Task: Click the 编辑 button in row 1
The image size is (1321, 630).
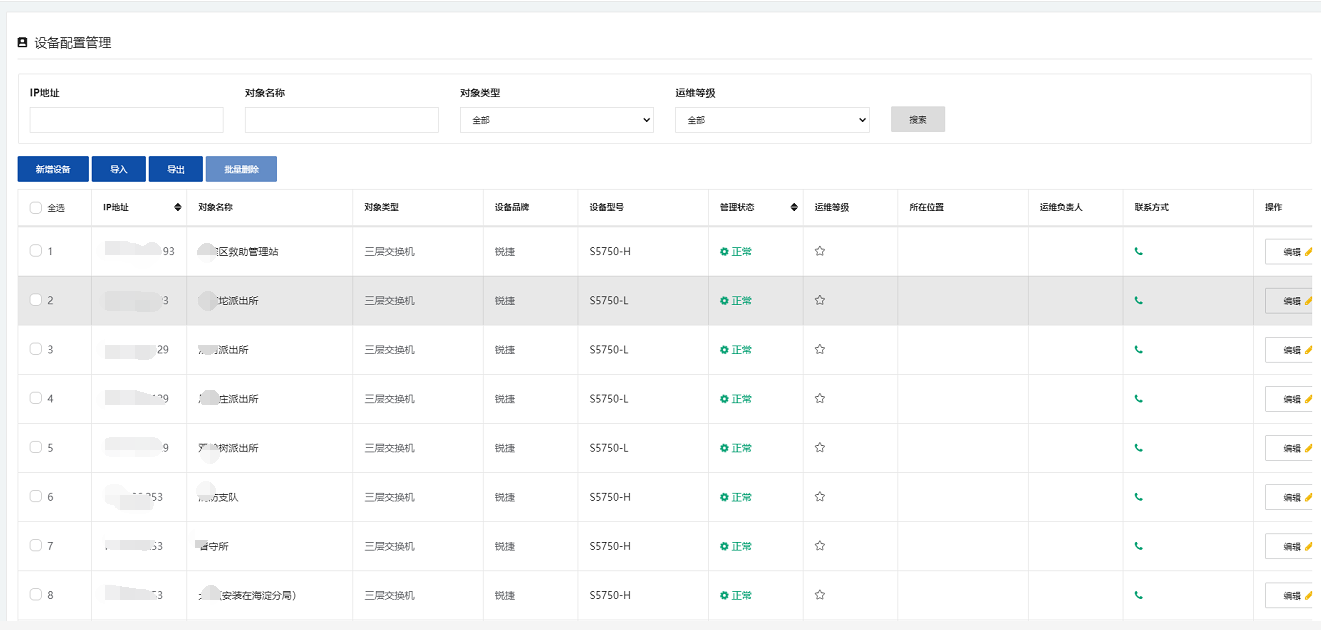Action: pos(1291,252)
